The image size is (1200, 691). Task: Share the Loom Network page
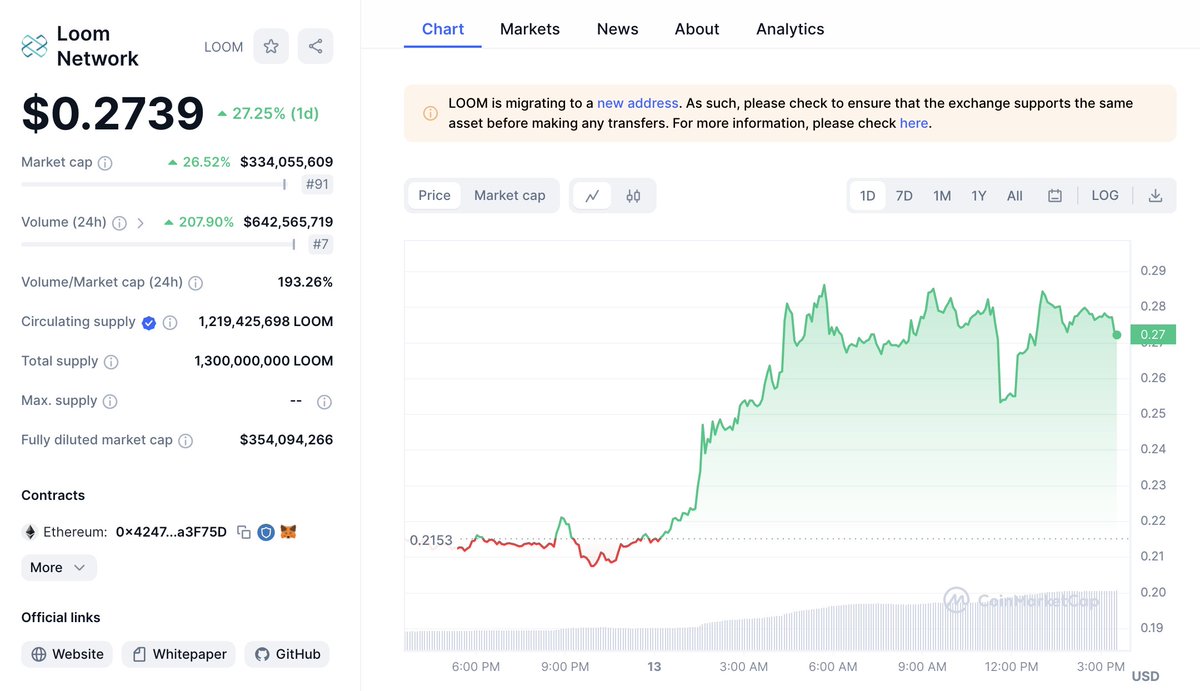coord(315,46)
